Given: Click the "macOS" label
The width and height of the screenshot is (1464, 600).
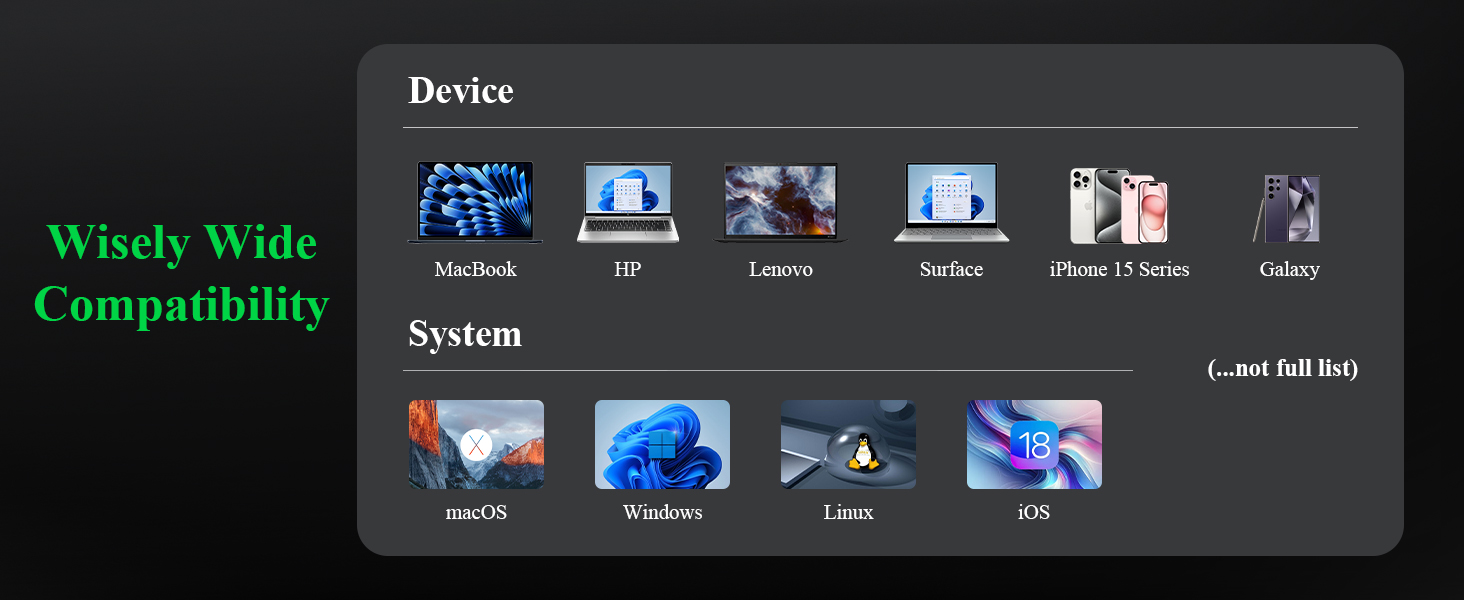Looking at the screenshot, I should coord(476,513).
